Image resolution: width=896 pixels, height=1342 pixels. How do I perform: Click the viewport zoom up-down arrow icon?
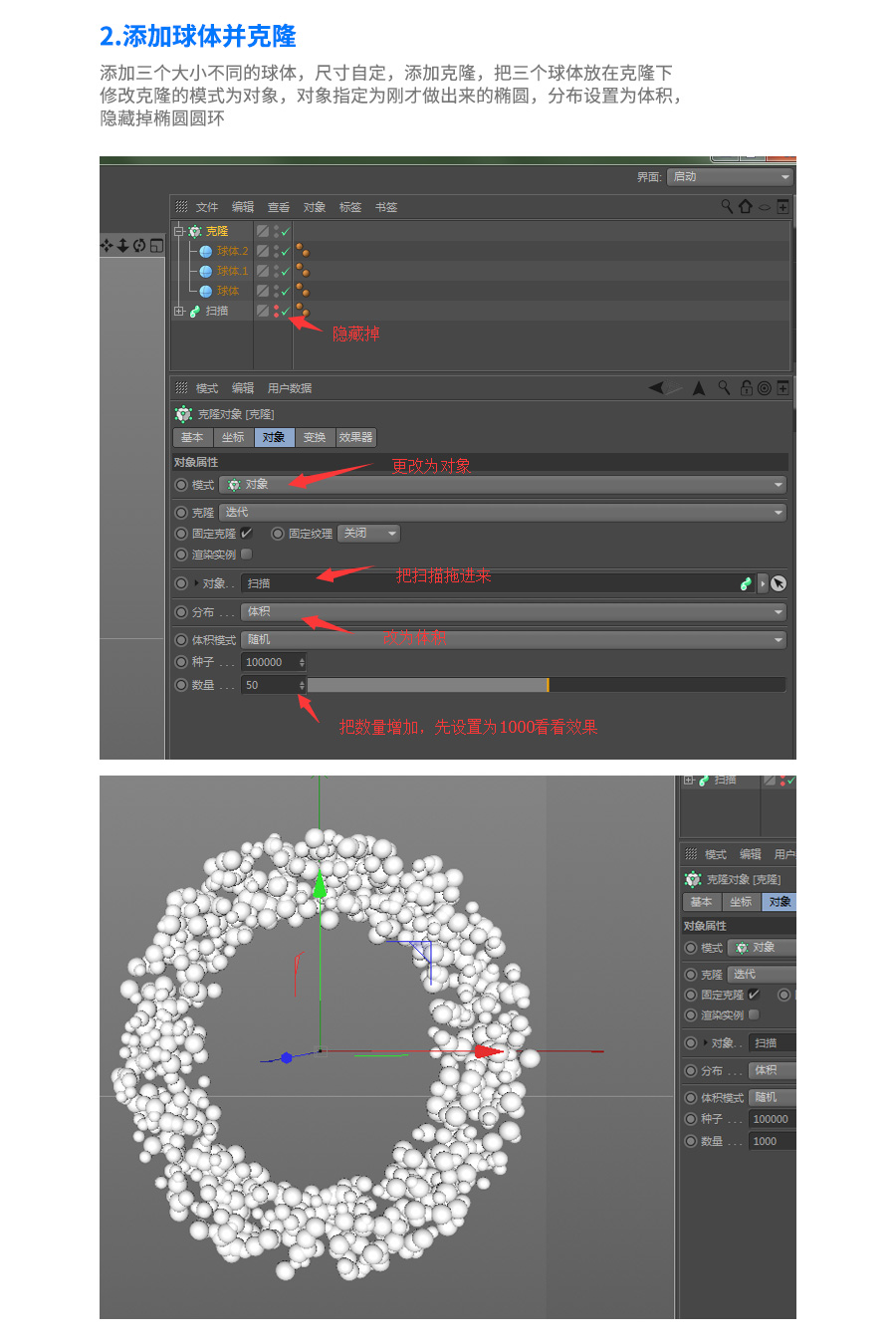pyautogui.click(x=122, y=245)
